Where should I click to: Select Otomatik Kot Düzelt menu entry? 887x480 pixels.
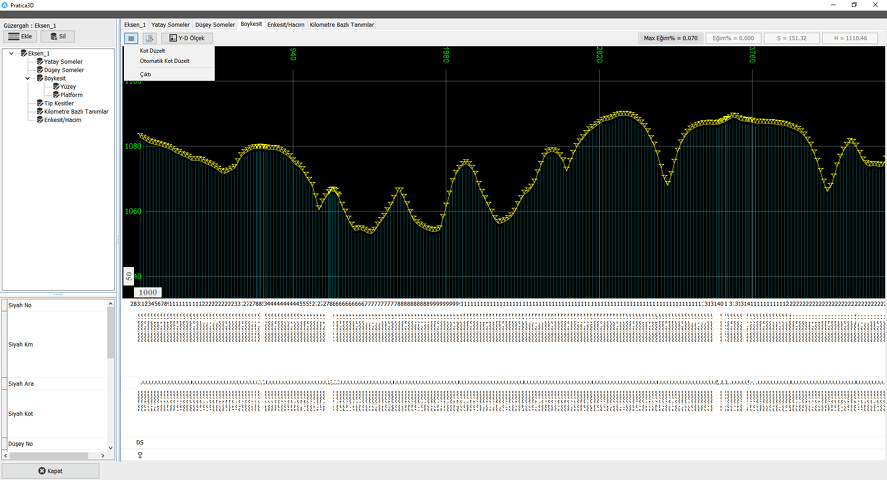tap(164, 60)
